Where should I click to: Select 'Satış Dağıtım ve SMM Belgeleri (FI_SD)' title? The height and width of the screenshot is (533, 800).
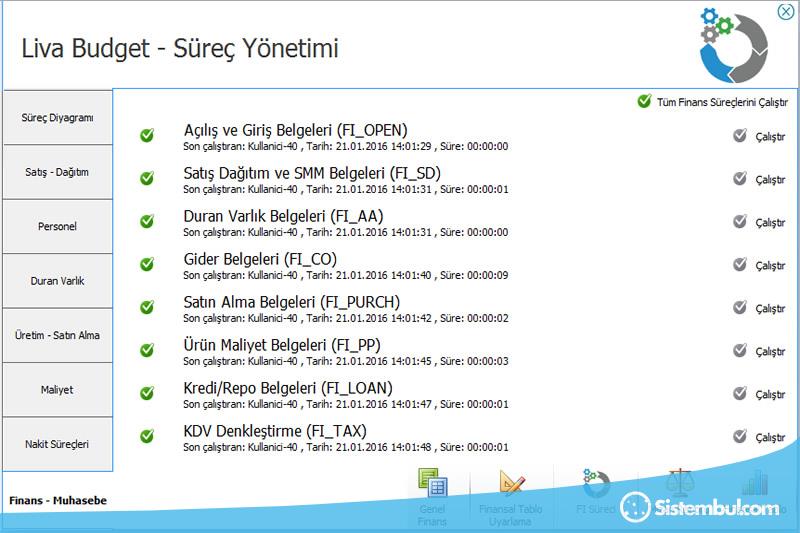coord(312,173)
